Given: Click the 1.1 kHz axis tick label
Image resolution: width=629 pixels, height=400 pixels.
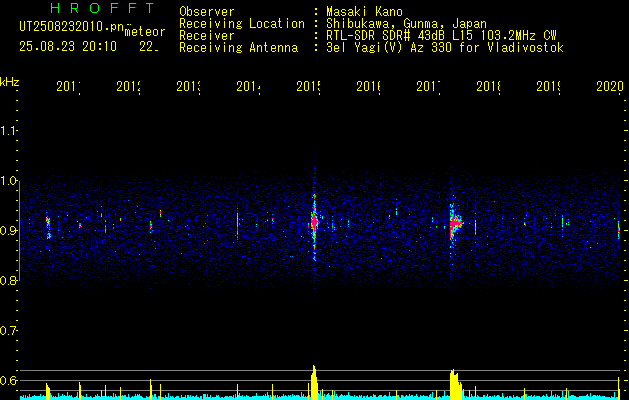Looking at the screenshot, I should click(8, 131).
